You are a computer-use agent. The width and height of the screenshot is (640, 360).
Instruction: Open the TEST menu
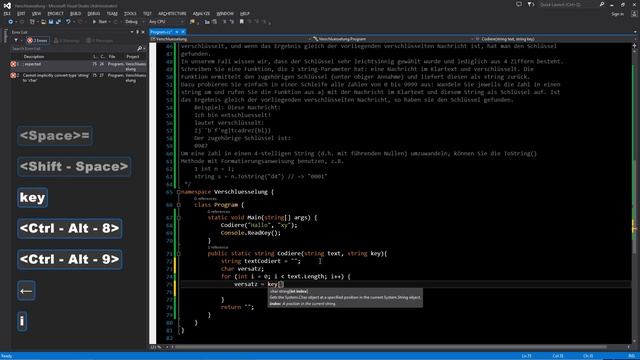(x=147, y=13)
